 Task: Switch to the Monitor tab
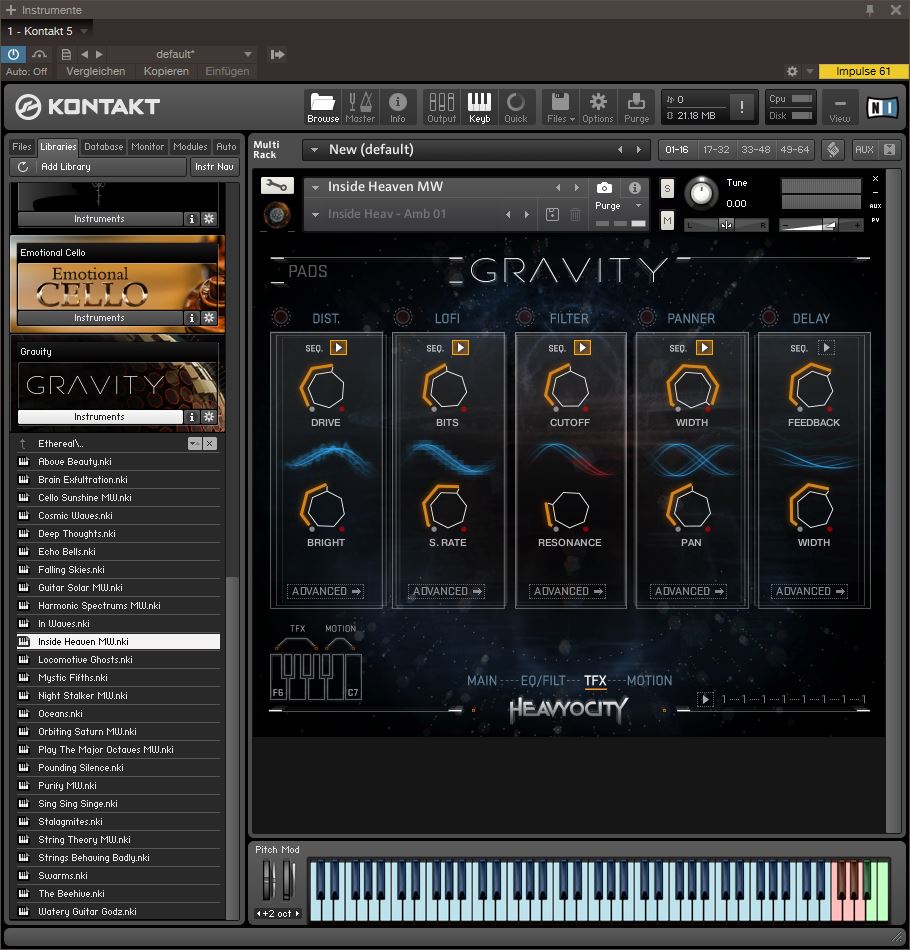(x=147, y=147)
